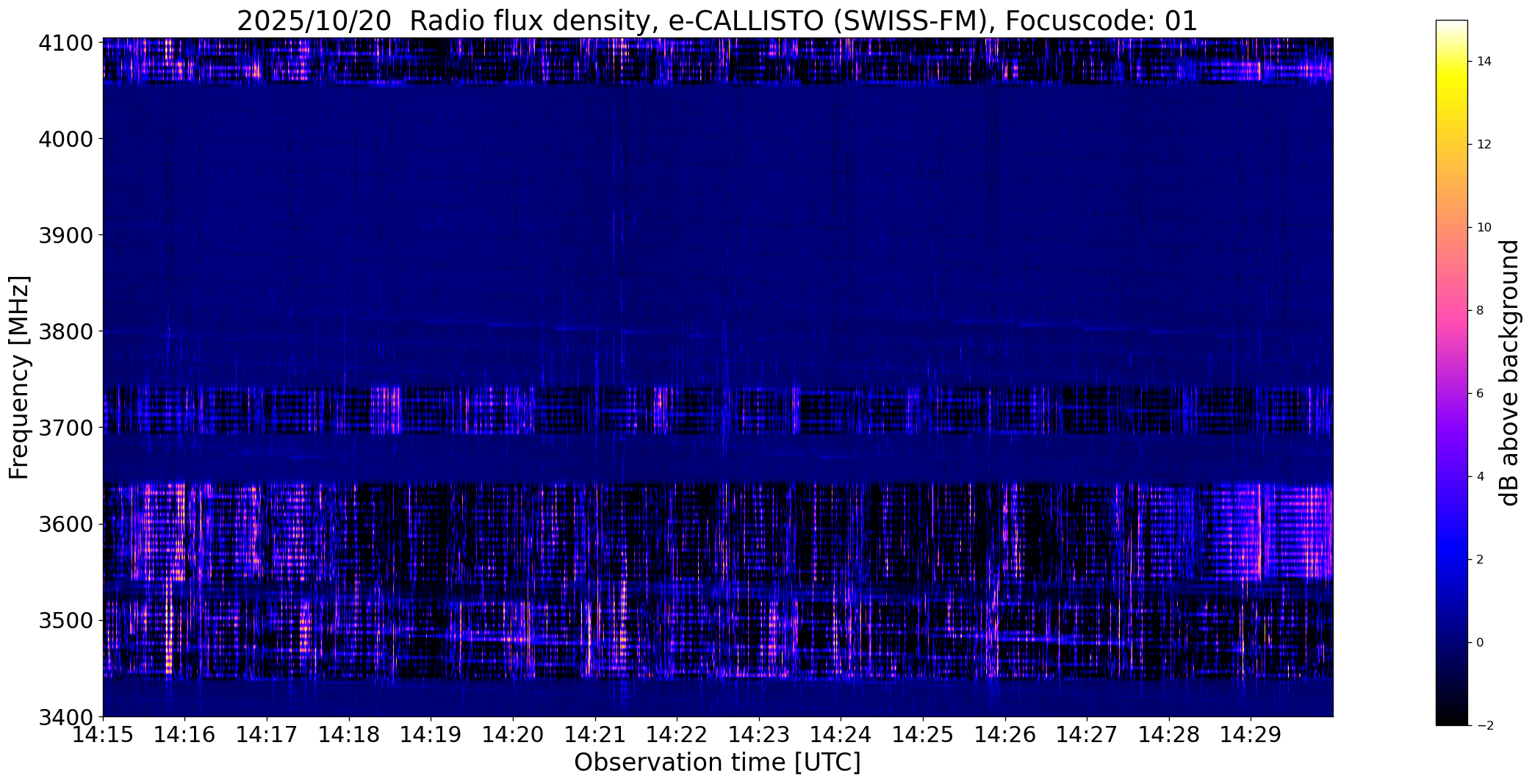The width and height of the screenshot is (1532, 784).
Task: Pick the 3800 frequency tick label
Action: pyautogui.click(x=66, y=331)
